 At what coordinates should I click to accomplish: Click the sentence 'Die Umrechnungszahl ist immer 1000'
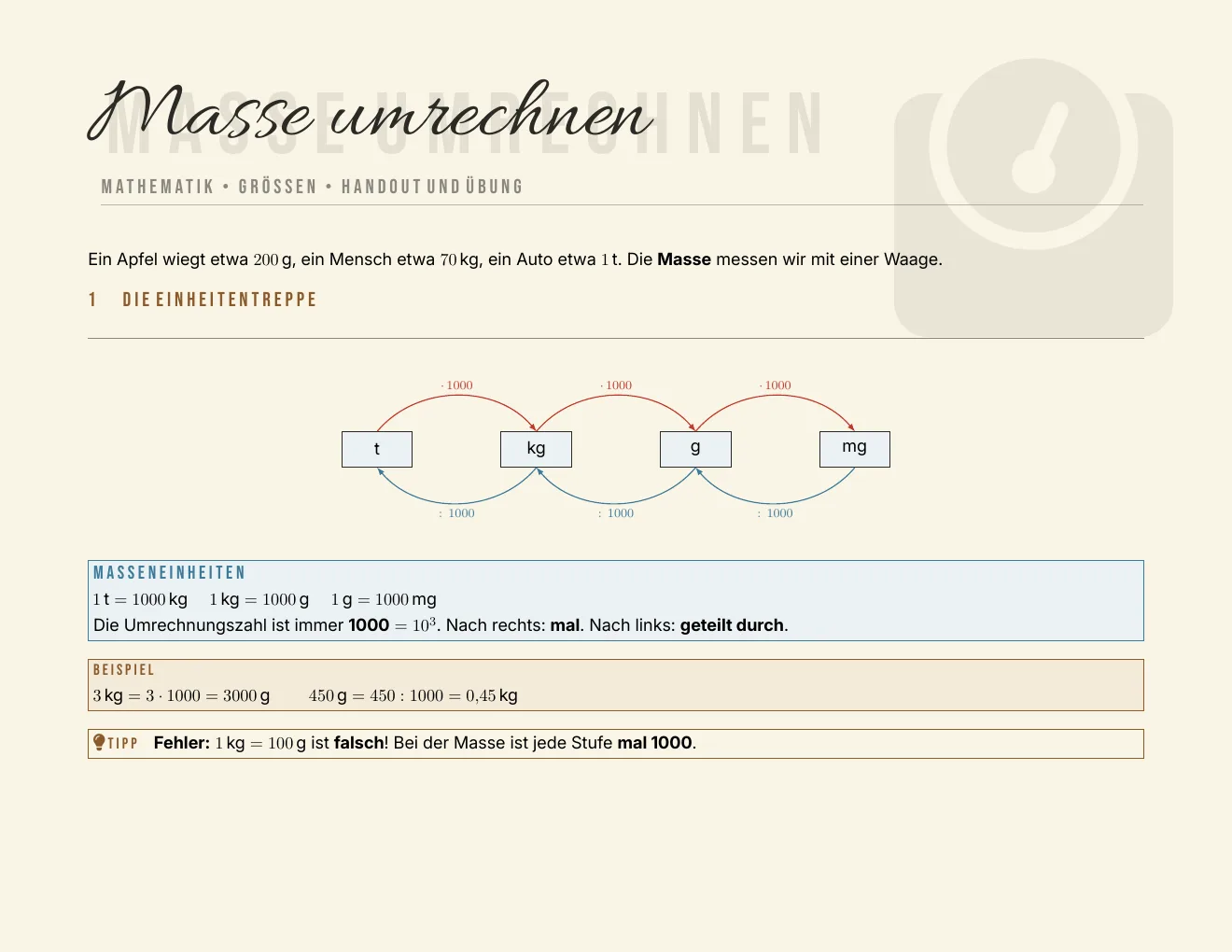[x=241, y=625]
